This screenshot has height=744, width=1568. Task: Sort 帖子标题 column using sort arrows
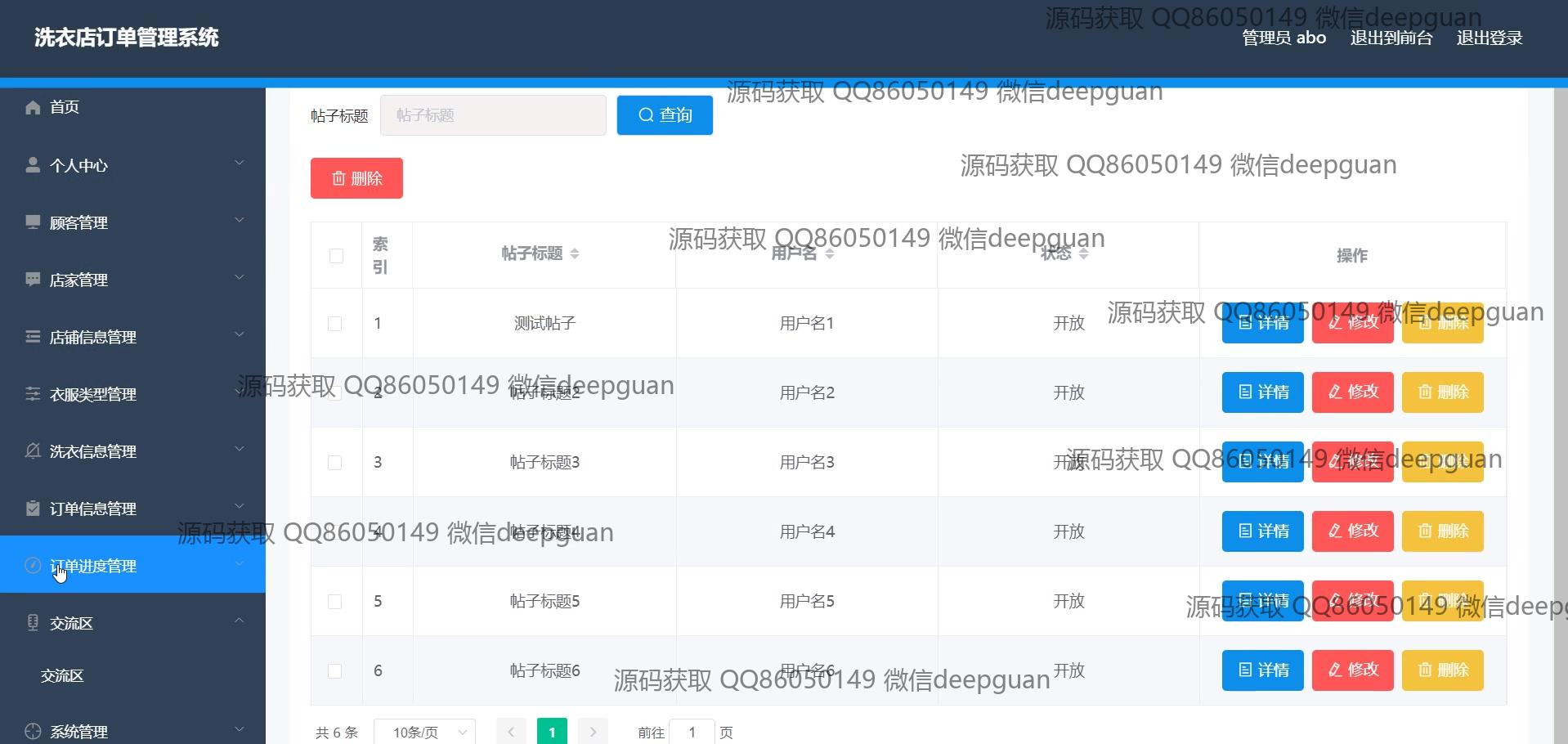[x=575, y=254]
